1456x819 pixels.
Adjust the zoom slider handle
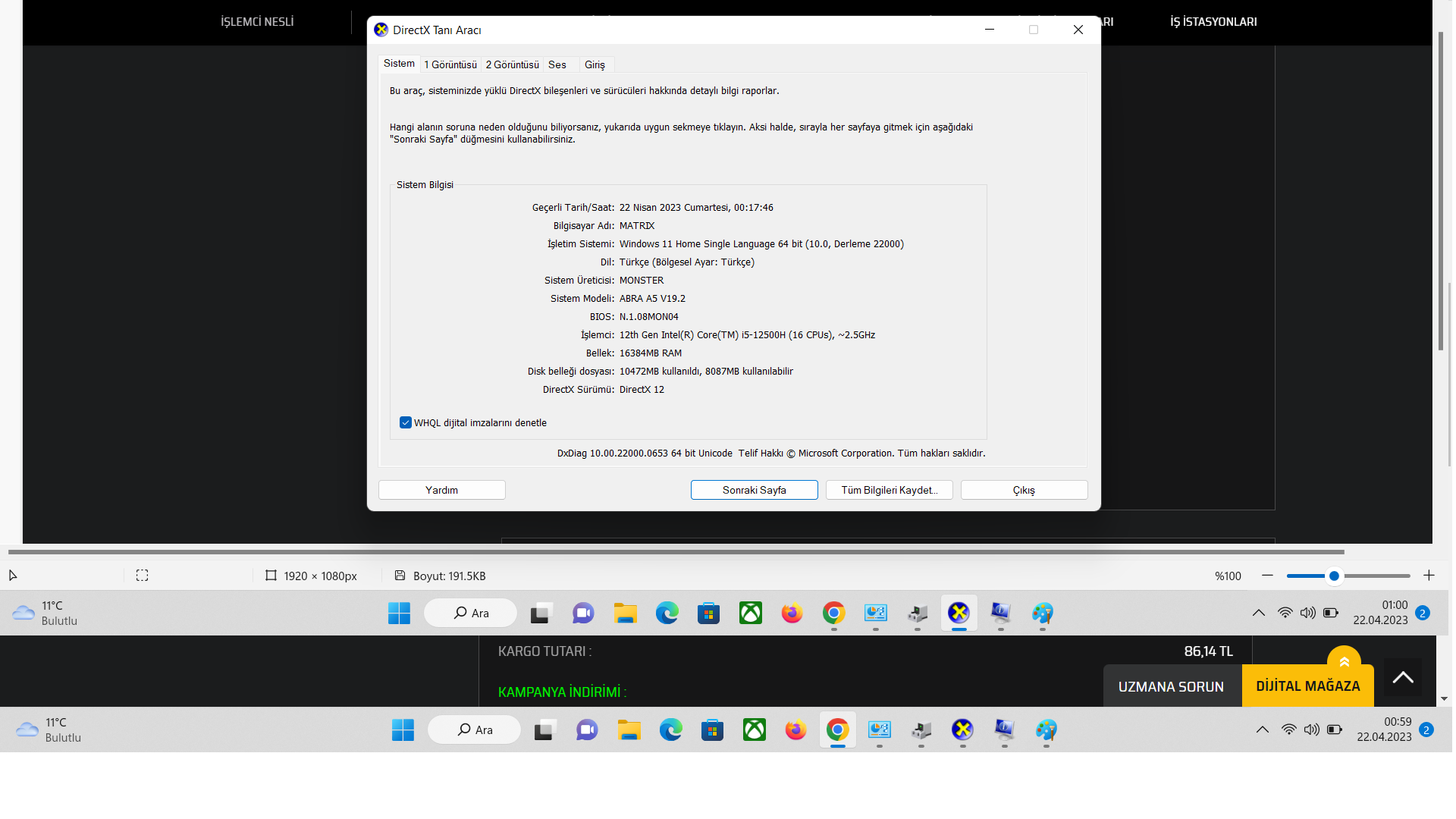[x=1334, y=576]
